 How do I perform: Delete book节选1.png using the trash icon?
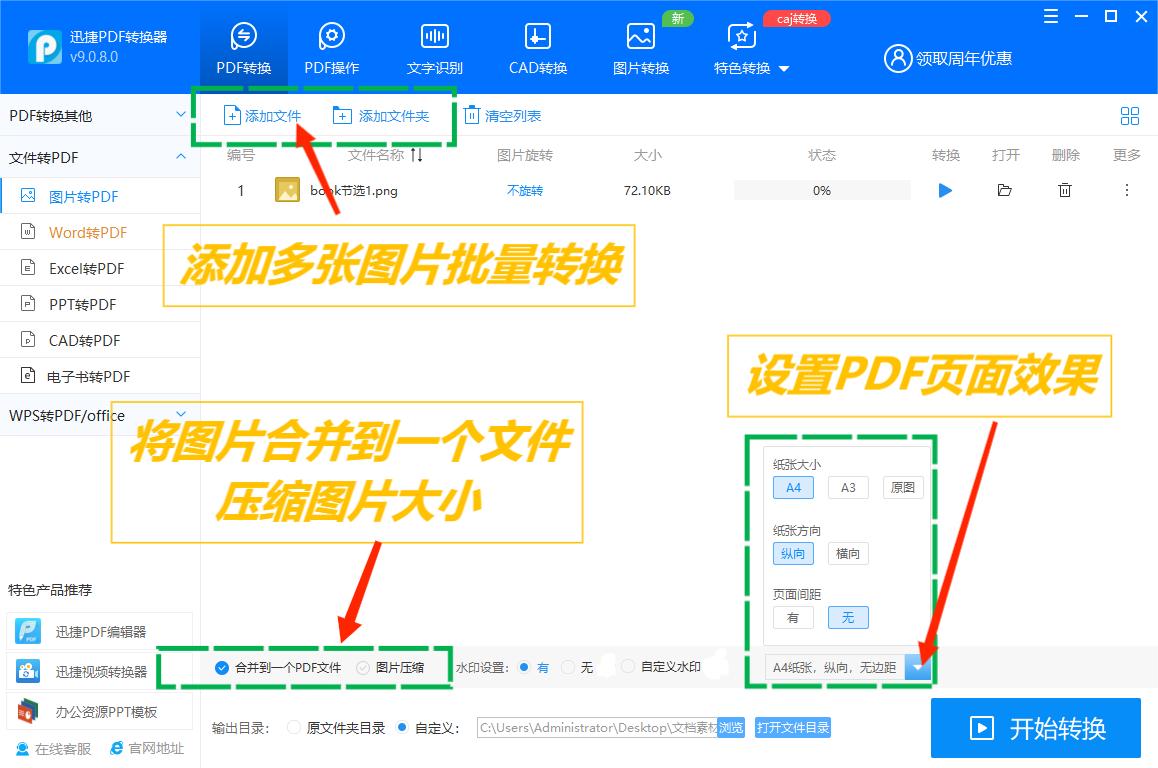point(1065,190)
